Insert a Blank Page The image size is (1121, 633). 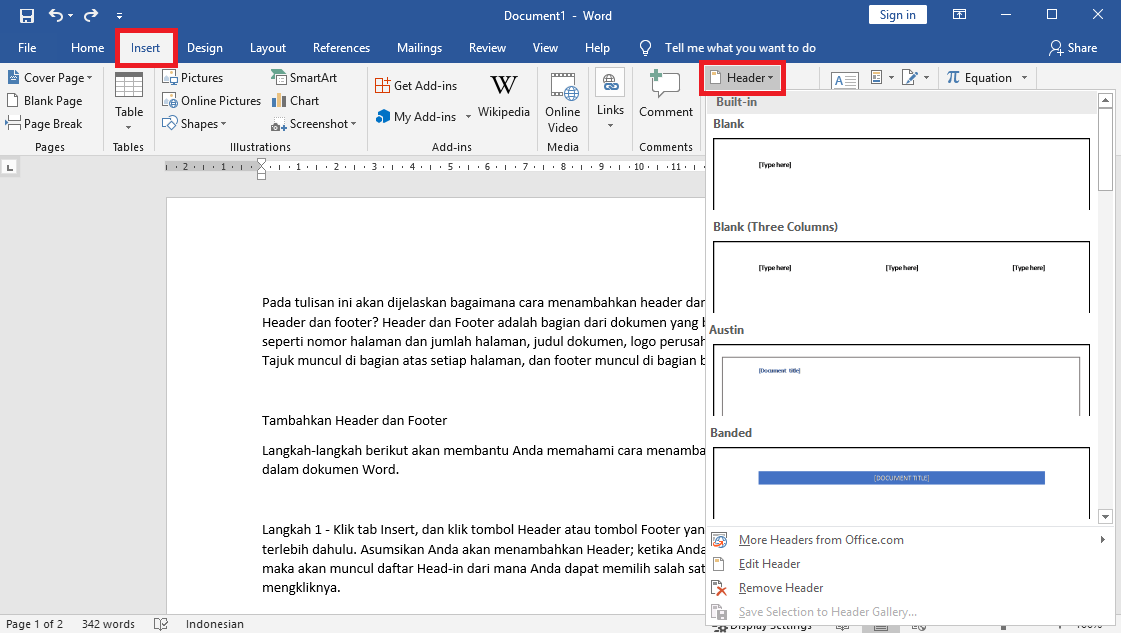(44, 101)
